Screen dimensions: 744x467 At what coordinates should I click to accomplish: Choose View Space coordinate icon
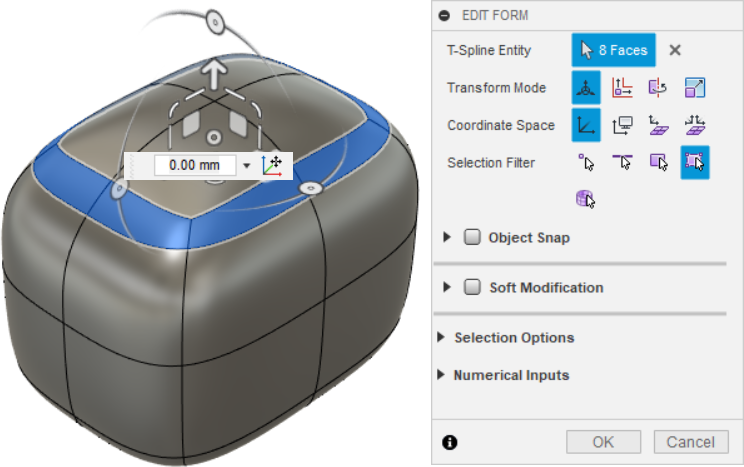(x=622, y=125)
